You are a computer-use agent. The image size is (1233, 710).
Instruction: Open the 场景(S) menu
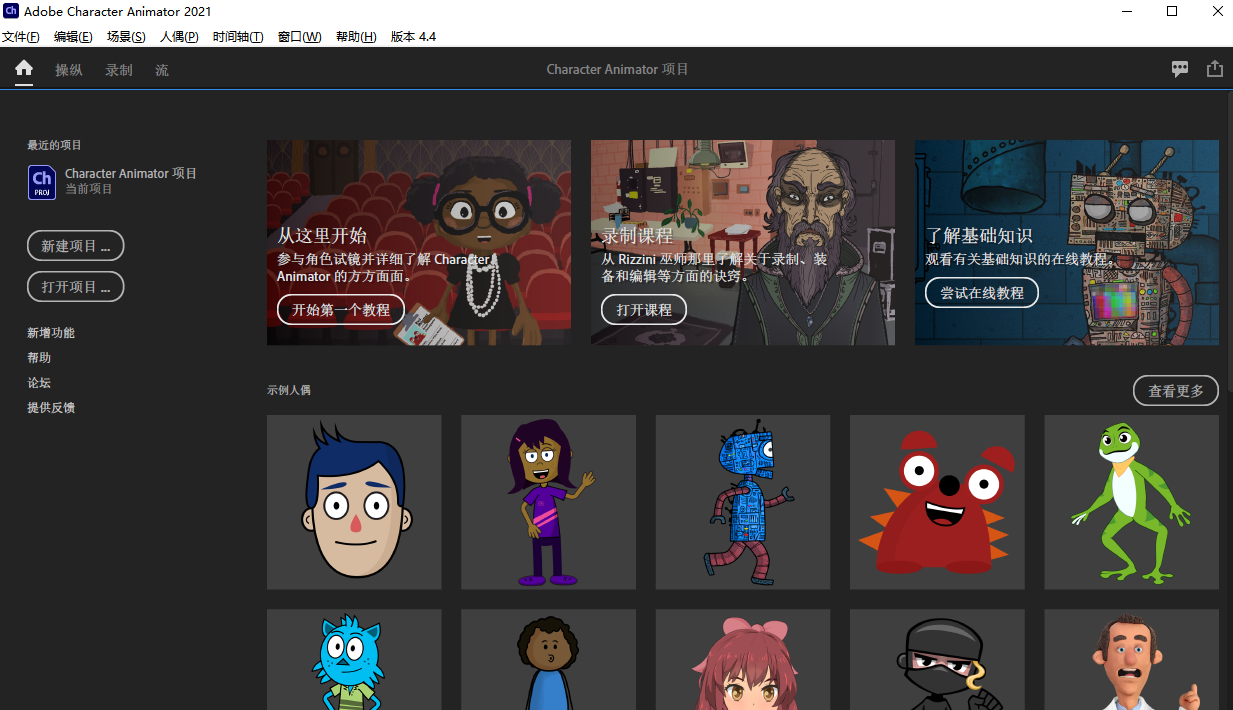(126, 37)
